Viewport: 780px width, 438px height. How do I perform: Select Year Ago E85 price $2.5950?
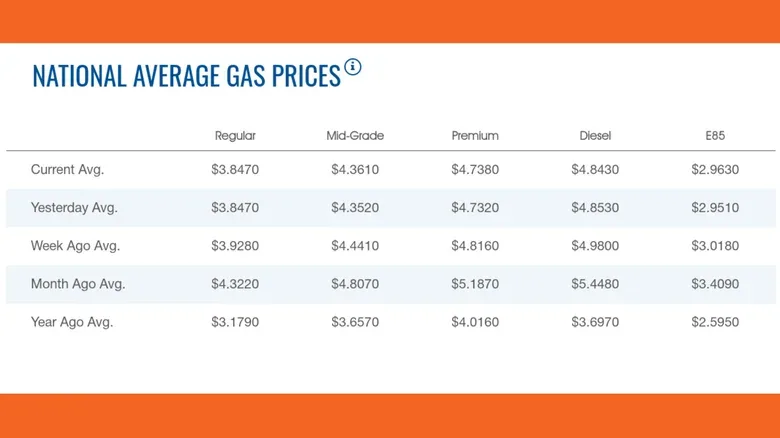715,322
